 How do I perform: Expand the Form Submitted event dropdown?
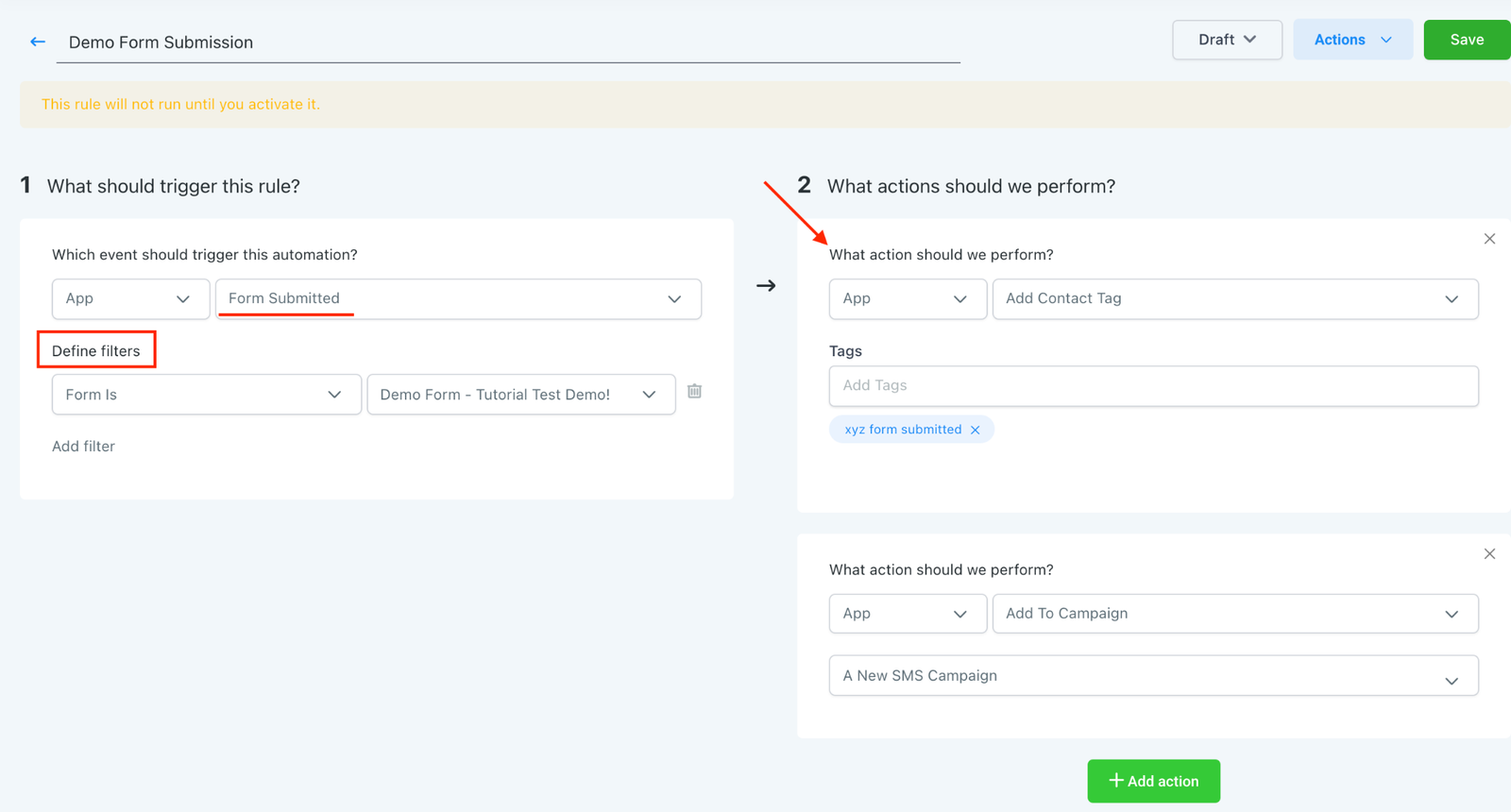[x=458, y=299]
